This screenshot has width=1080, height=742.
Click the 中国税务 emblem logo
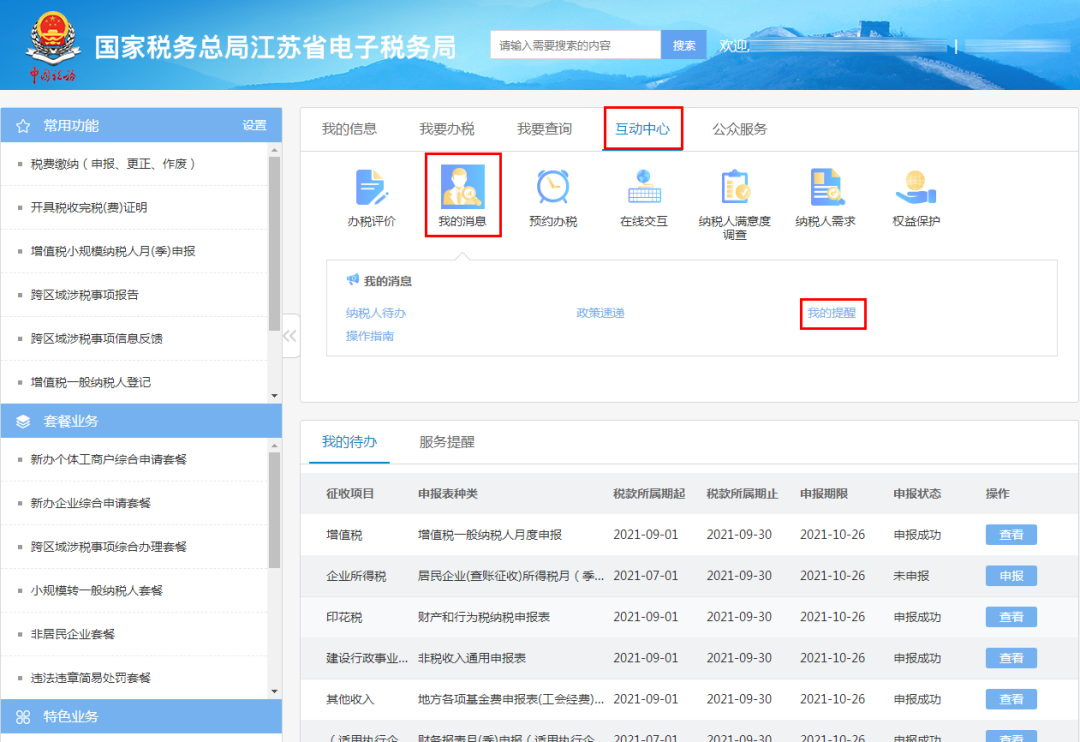(52, 46)
